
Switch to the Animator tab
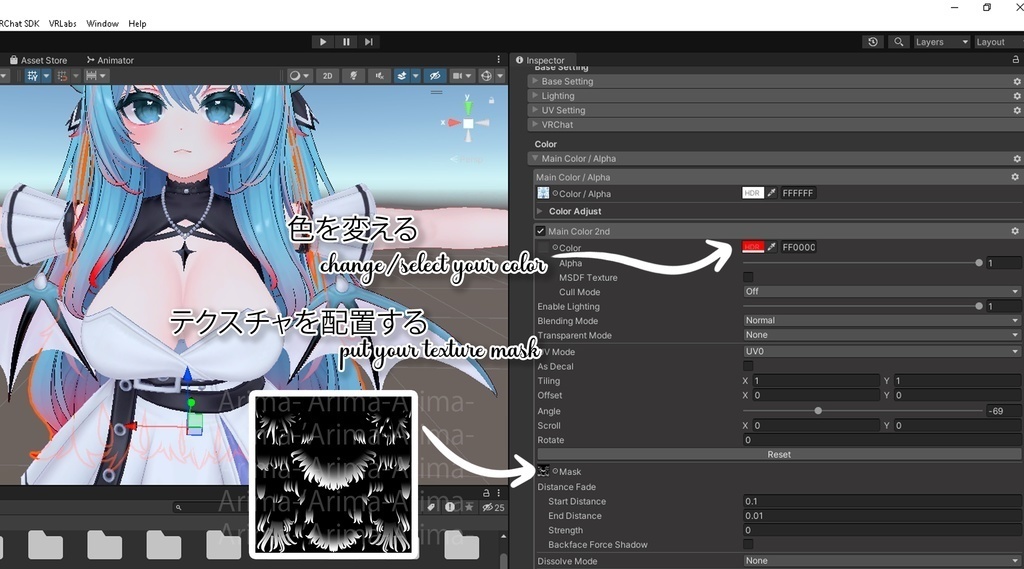point(110,60)
